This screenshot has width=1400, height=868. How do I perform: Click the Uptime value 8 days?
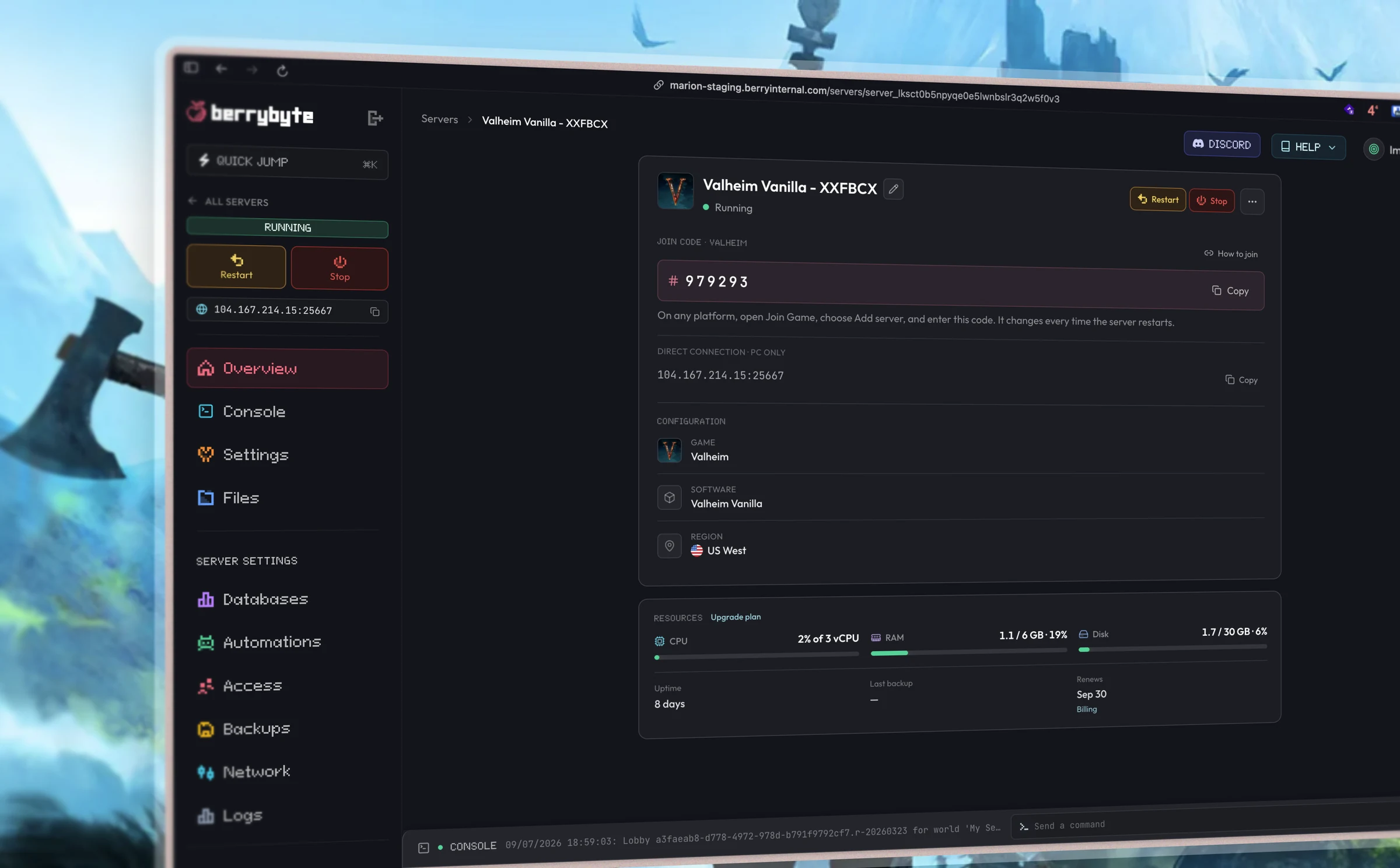coord(670,704)
